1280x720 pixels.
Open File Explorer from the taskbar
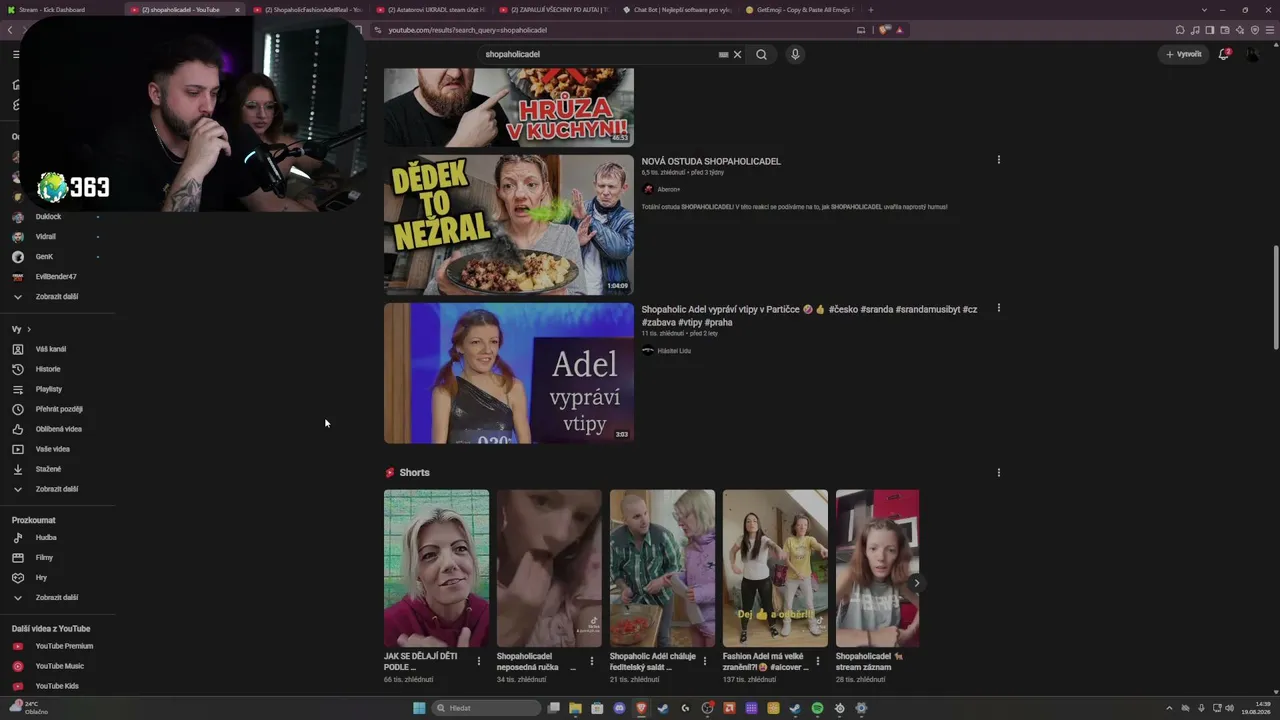pos(575,708)
